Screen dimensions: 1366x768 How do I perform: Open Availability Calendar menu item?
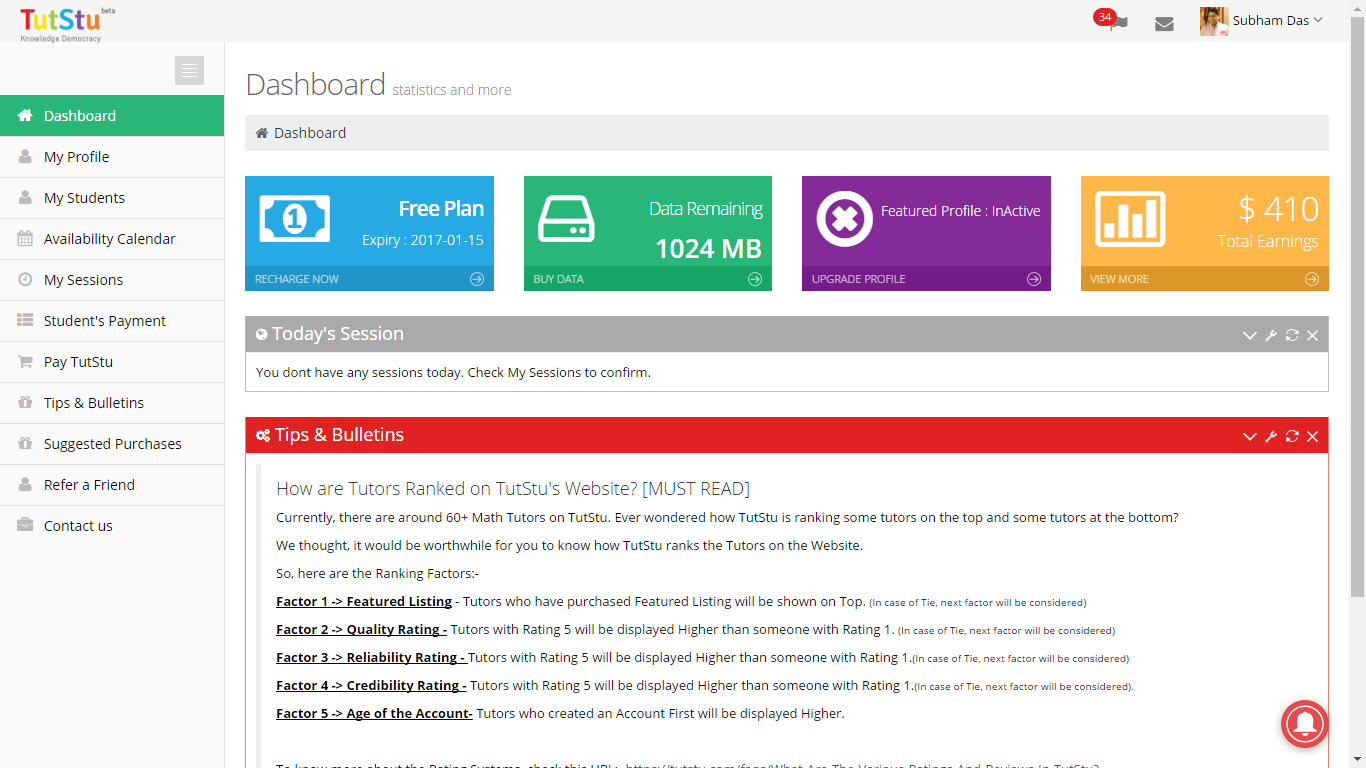tap(112, 239)
